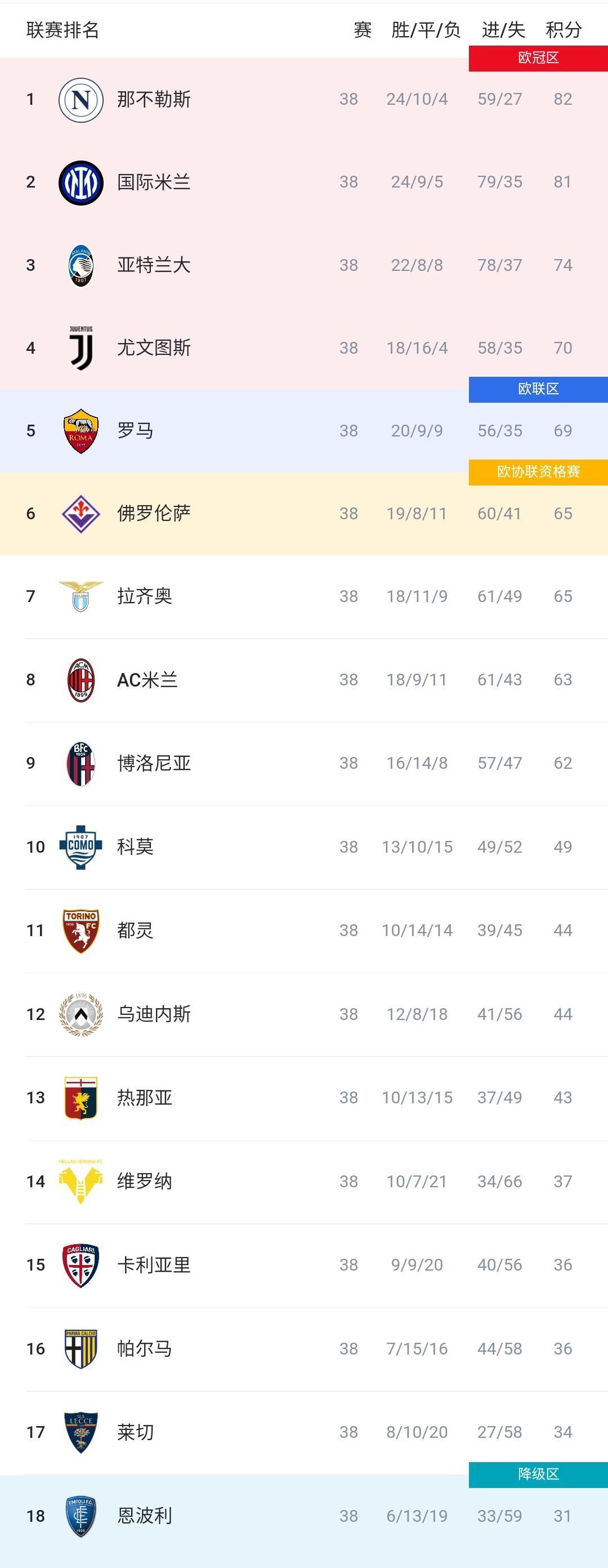608x1568 pixels.
Task: Open the Hellas Verona yellow logo
Action: click(x=81, y=1182)
